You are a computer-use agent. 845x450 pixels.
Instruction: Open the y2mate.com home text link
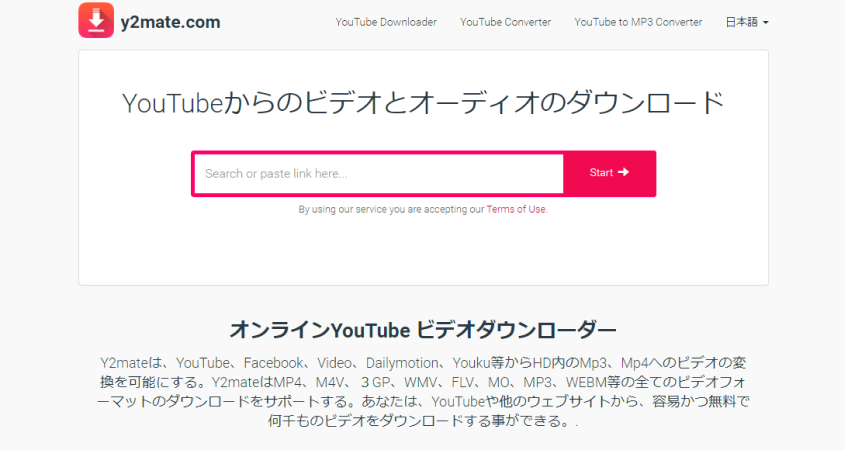click(x=170, y=22)
